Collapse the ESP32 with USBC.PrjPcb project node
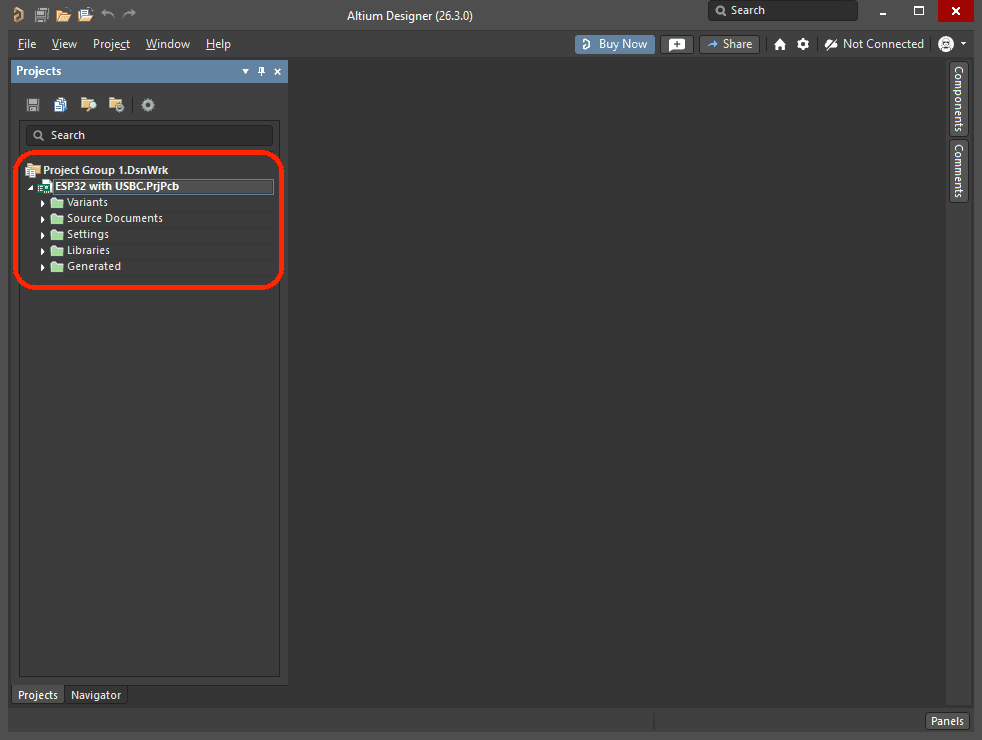The height and width of the screenshot is (740, 982). point(31,187)
